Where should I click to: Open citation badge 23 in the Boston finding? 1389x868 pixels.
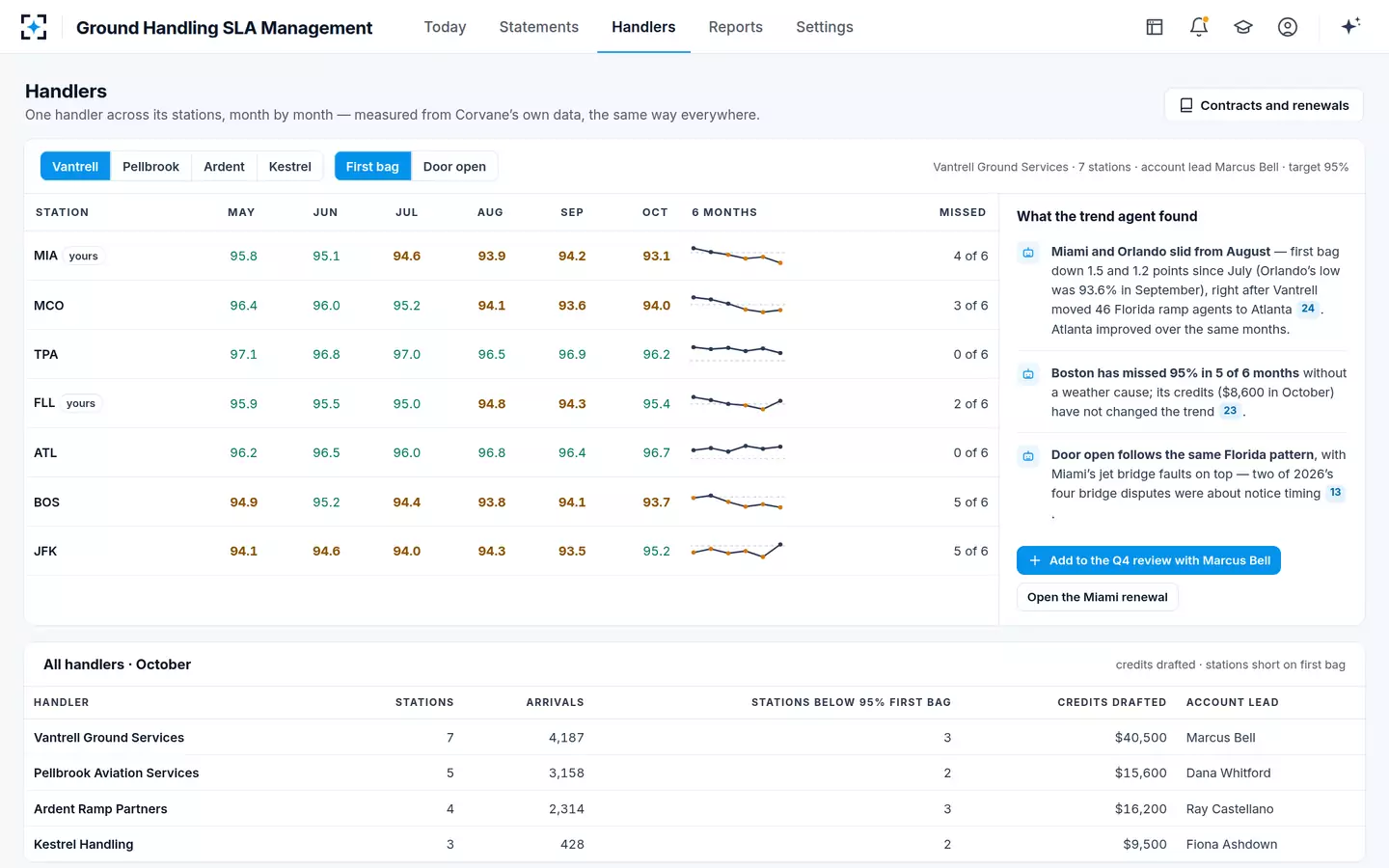point(1230,411)
